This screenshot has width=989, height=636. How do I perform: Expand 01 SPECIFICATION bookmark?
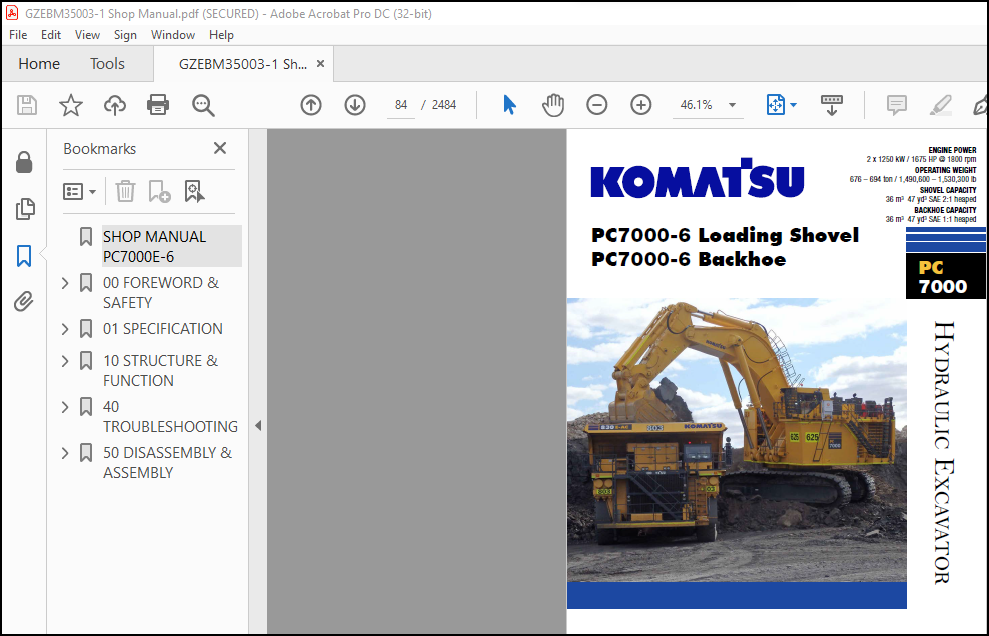[x=65, y=329]
